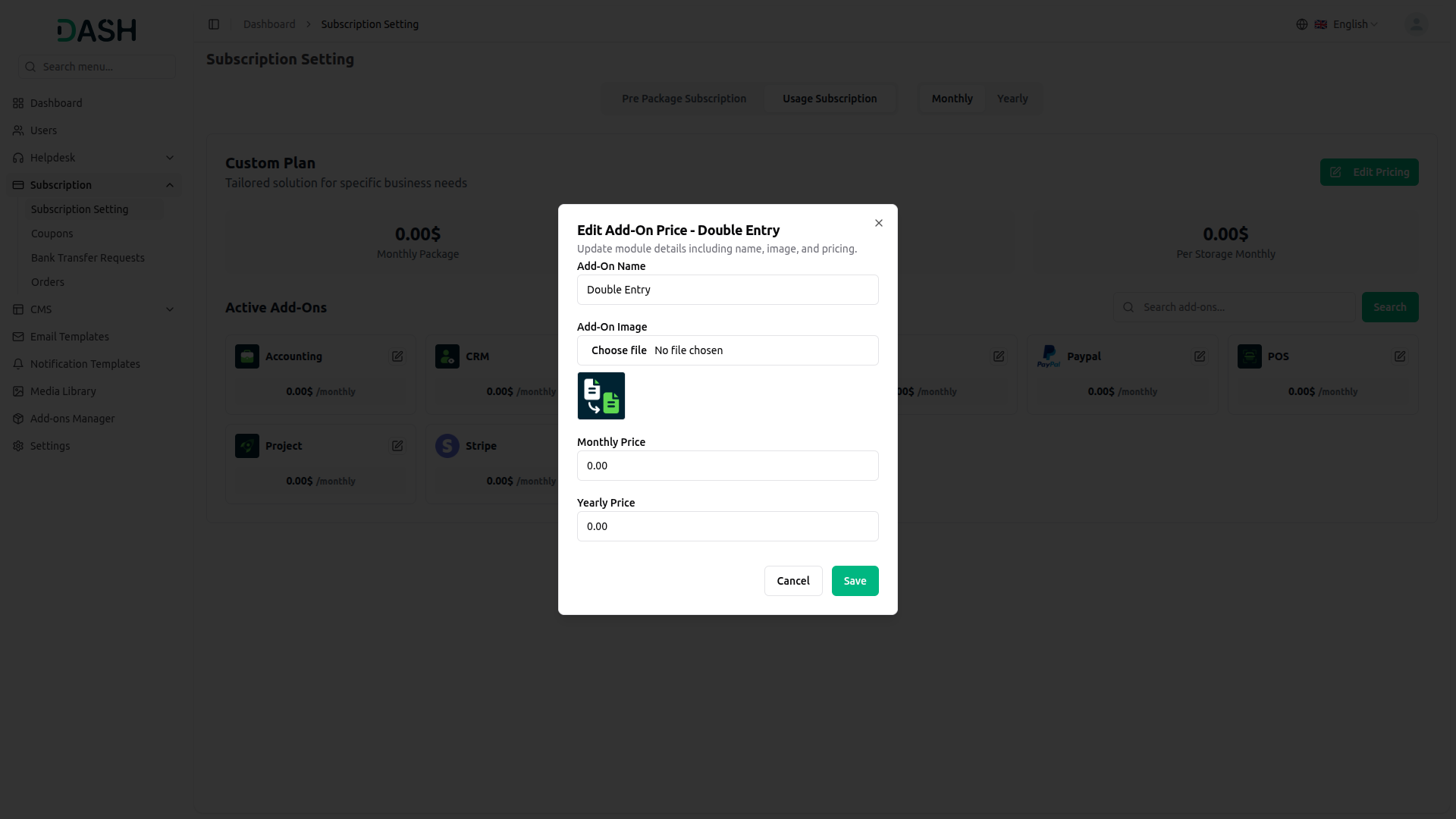Edit the POS add-on price icon
The height and width of the screenshot is (819, 1456).
[1400, 356]
